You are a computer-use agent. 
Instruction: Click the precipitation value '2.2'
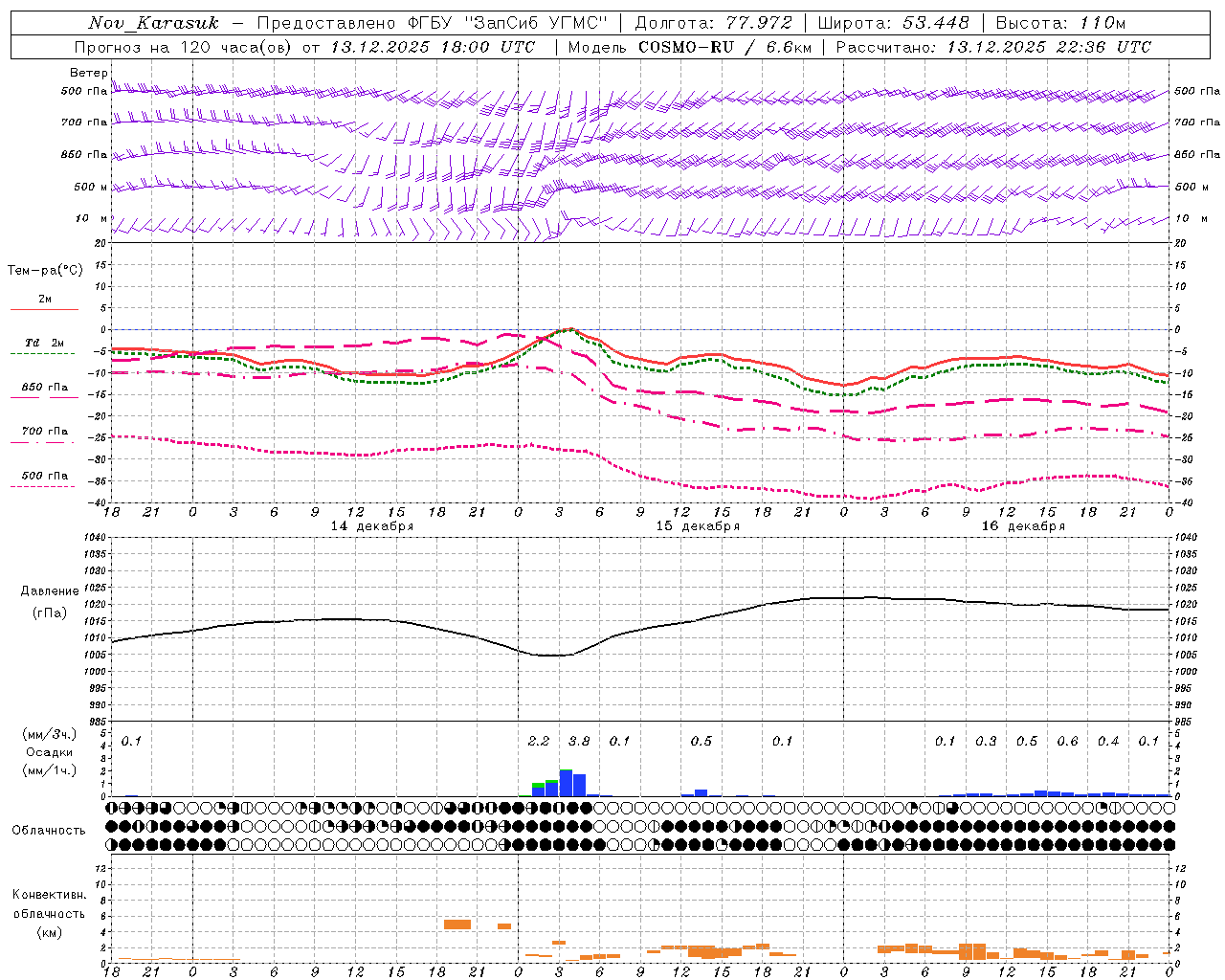(x=539, y=741)
